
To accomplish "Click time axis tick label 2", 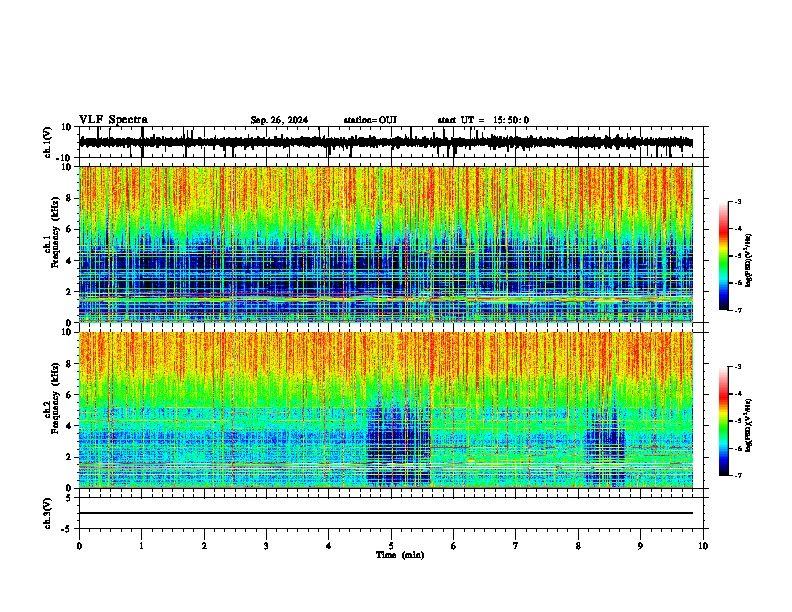I will [x=204, y=546].
